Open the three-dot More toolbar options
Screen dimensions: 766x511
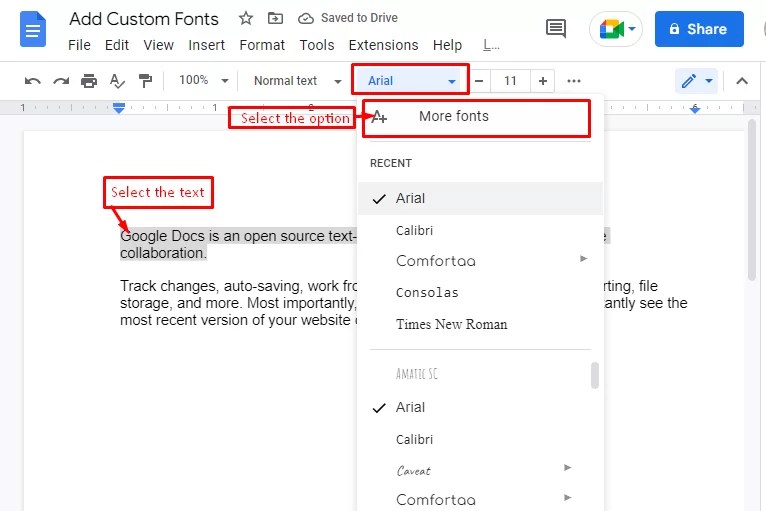tap(574, 81)
